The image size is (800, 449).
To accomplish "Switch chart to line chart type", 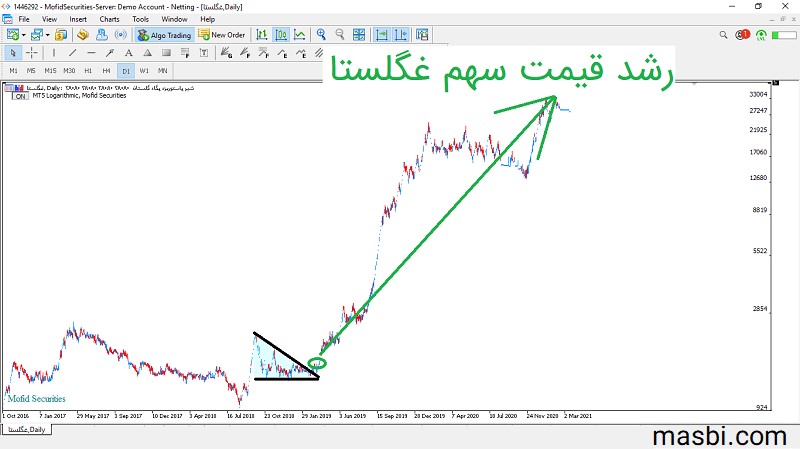I will [x=299, y=35].
